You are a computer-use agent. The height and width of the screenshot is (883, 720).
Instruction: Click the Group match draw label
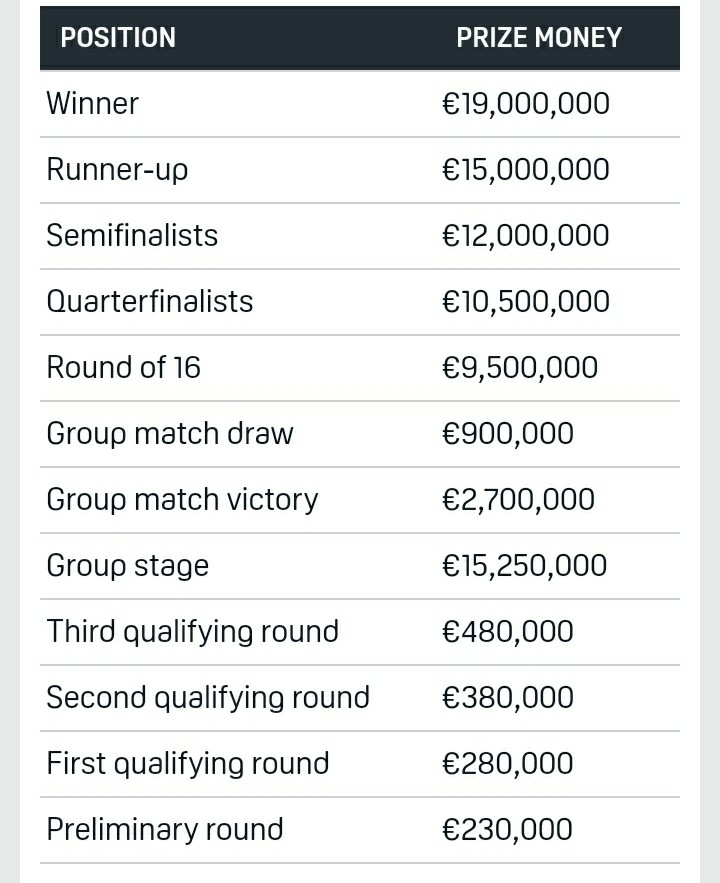click(170, 434)
